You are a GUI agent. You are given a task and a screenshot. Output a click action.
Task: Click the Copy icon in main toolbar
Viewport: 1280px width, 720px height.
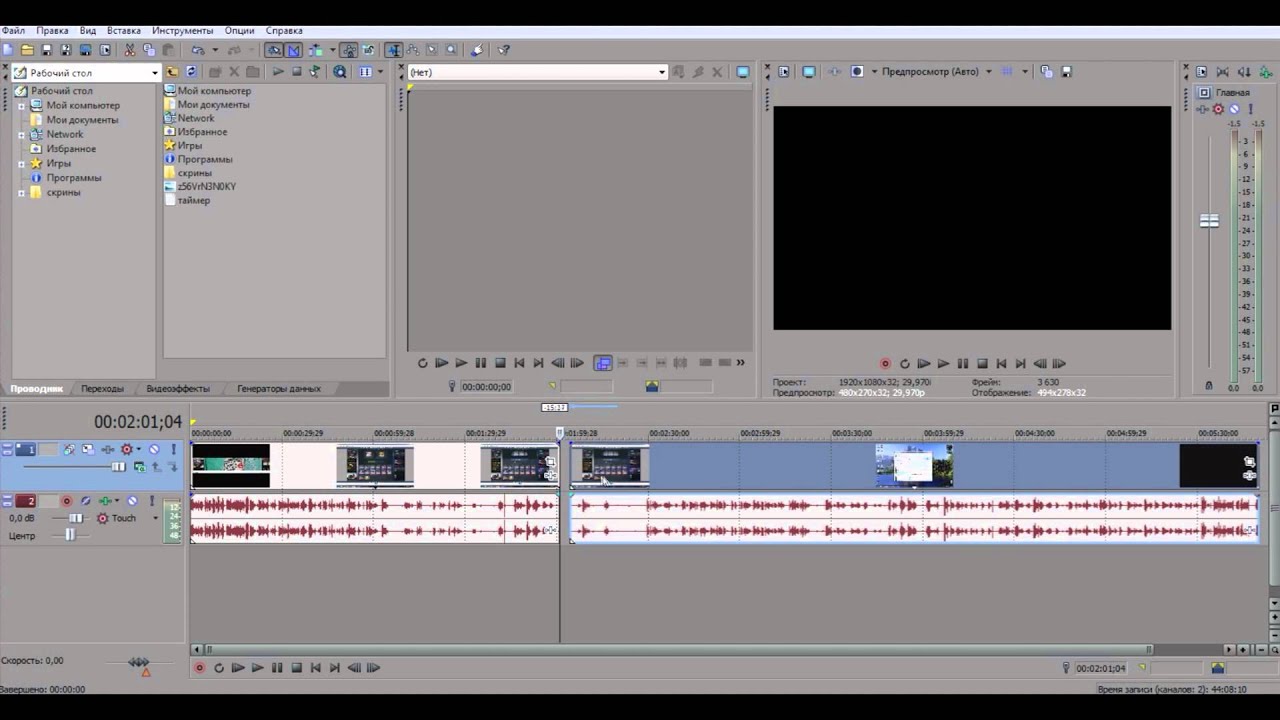click(x=150, y=50)
